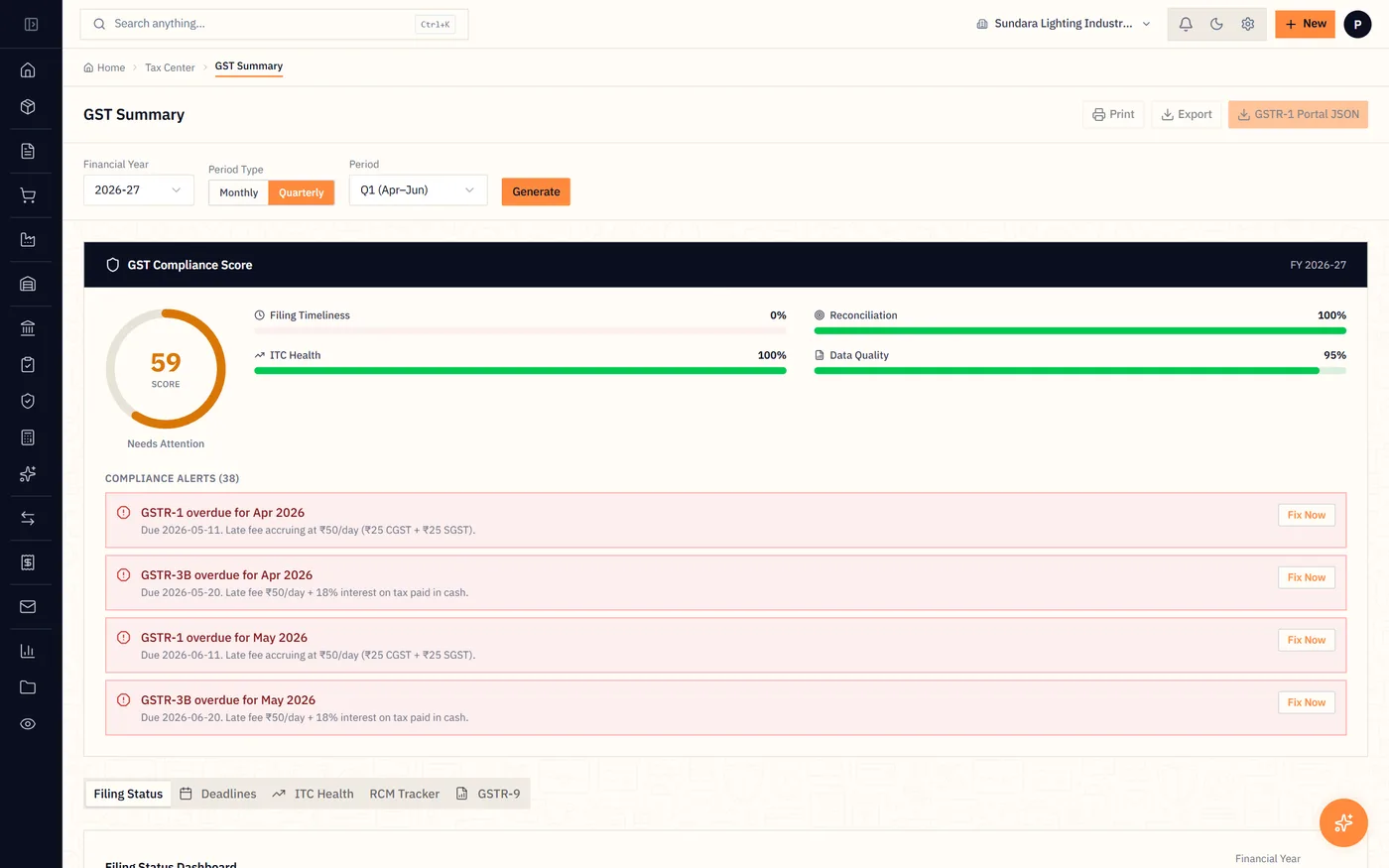This screenshot has height=868, width=1389.
Task: Open the home icon in sidebar
Action: point(28,70)
